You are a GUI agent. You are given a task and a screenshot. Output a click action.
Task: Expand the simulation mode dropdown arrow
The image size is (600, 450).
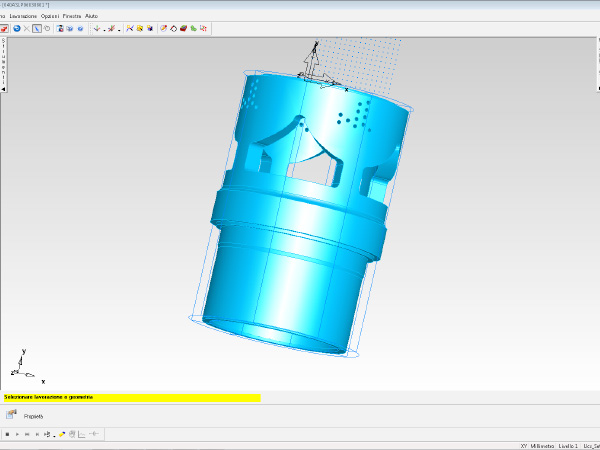tap(54, 435)
